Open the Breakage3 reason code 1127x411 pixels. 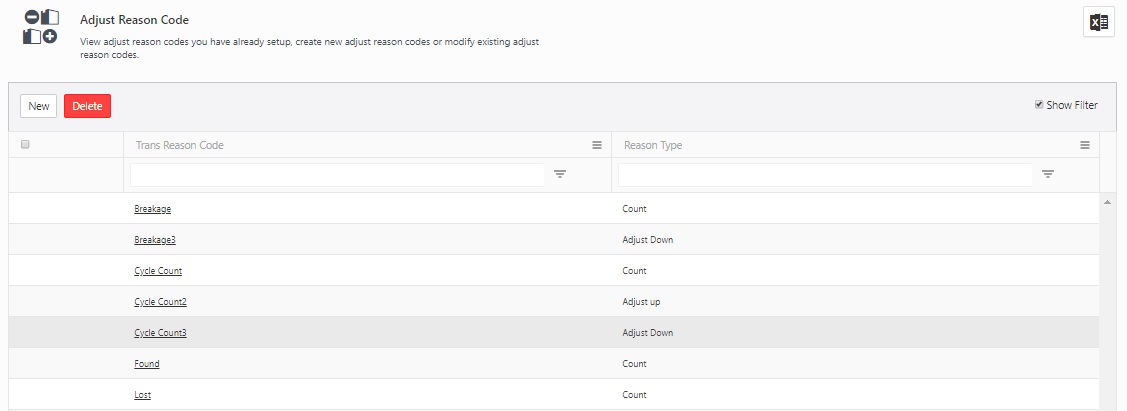point(155,240)
